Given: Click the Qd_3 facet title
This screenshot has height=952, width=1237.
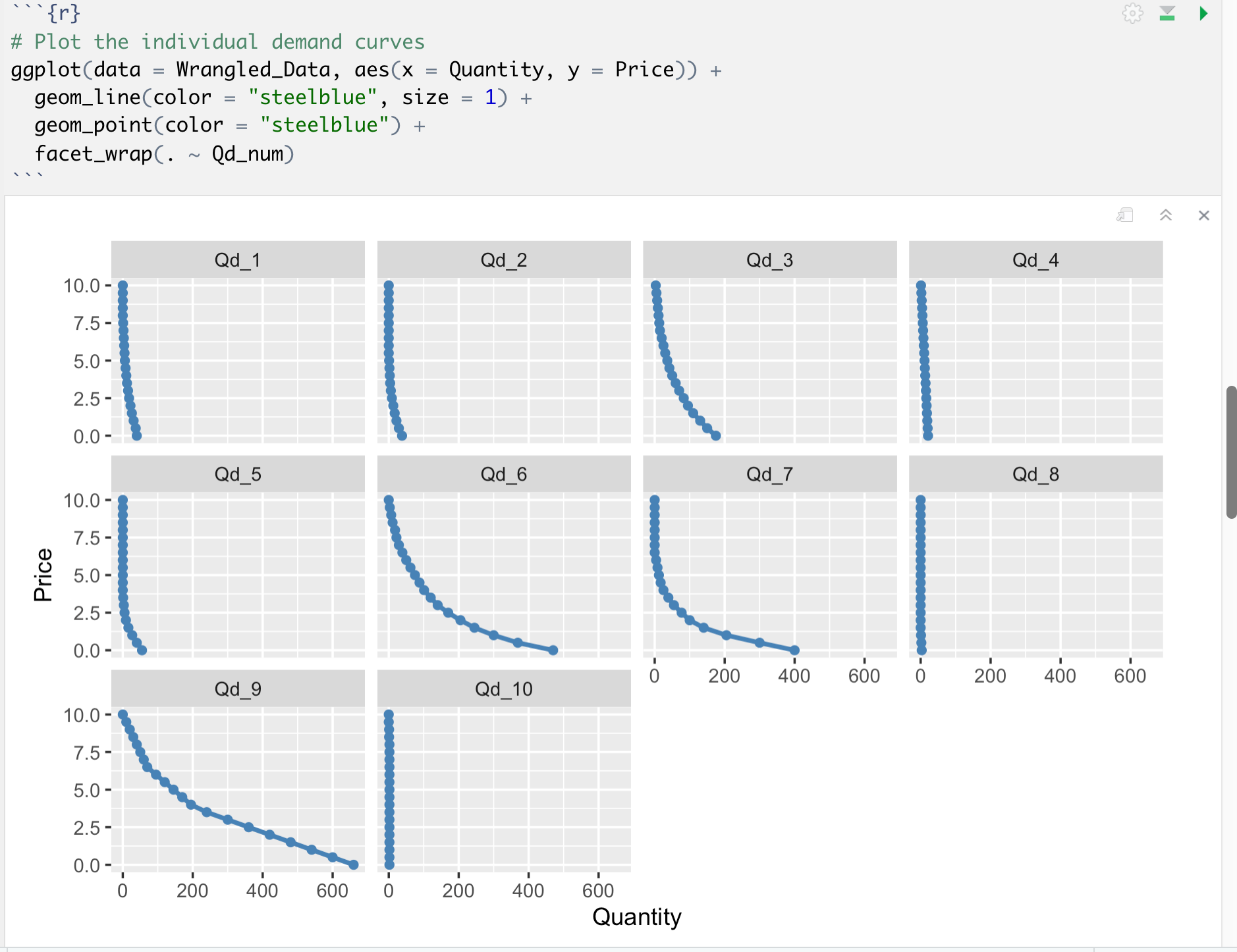Looking at the screenshot, I should pyautogui.click(x=769, y=260).
